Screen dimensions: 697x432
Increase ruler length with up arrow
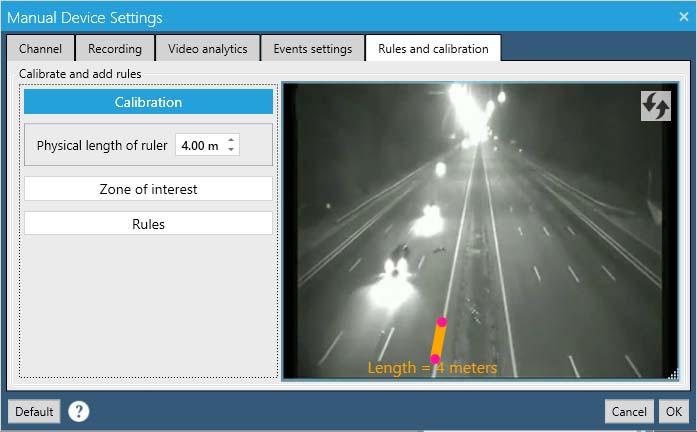tap(231, 140)
